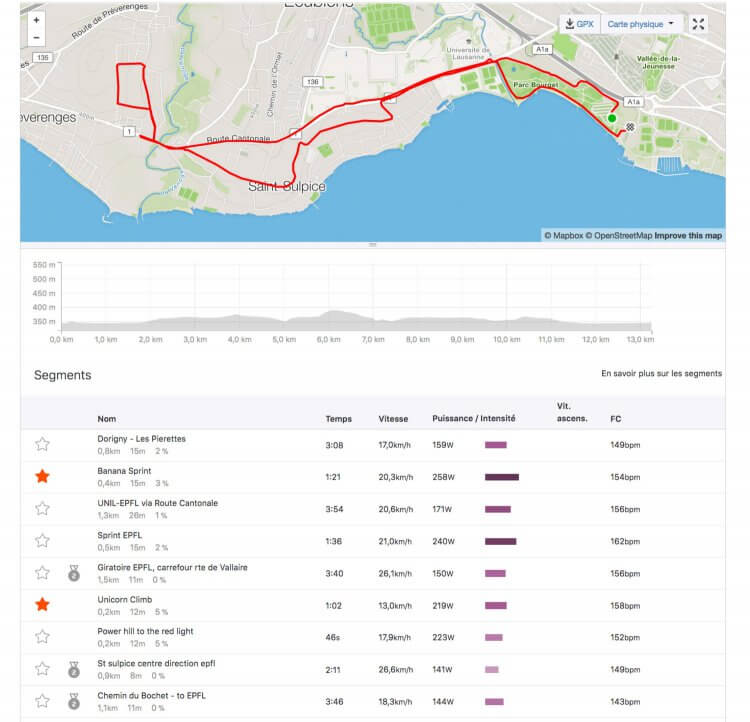750x722 pixels.
Task: Click the medal icon for Giratoire EPFL
Action: (73, 573)
